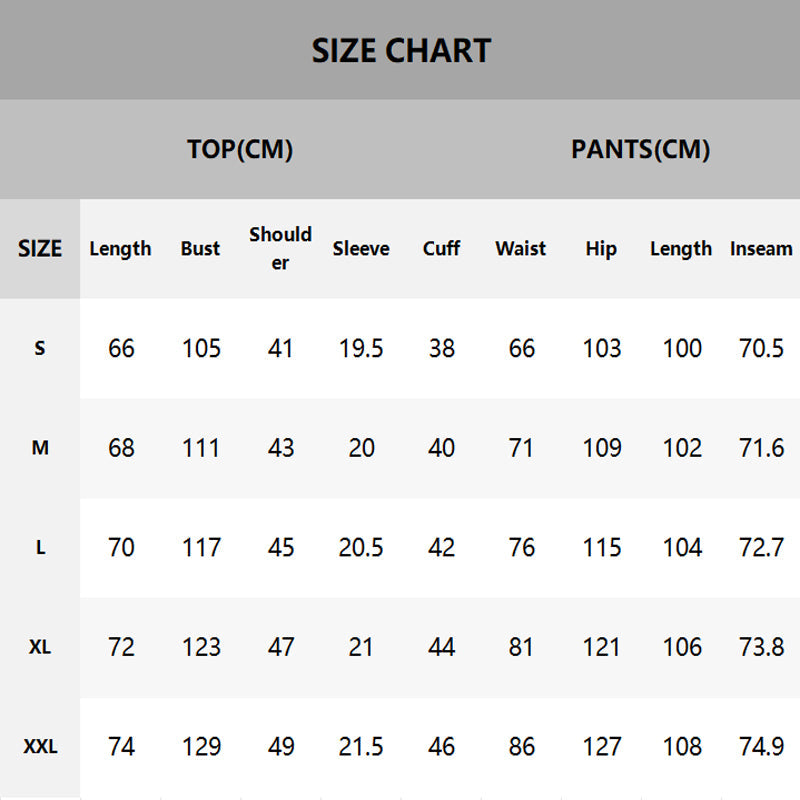This screenshot has height=800, width=800.
Task: Click the SIZE CHART title
Action: coord(401,50)
